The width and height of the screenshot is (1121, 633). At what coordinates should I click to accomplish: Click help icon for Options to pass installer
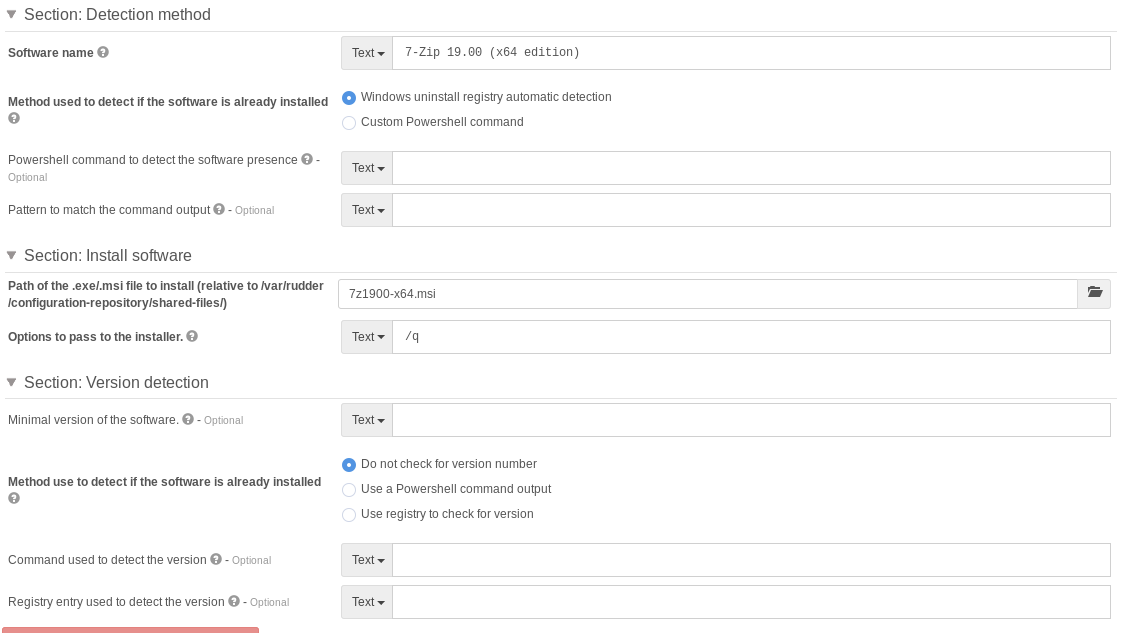(192, 336)
